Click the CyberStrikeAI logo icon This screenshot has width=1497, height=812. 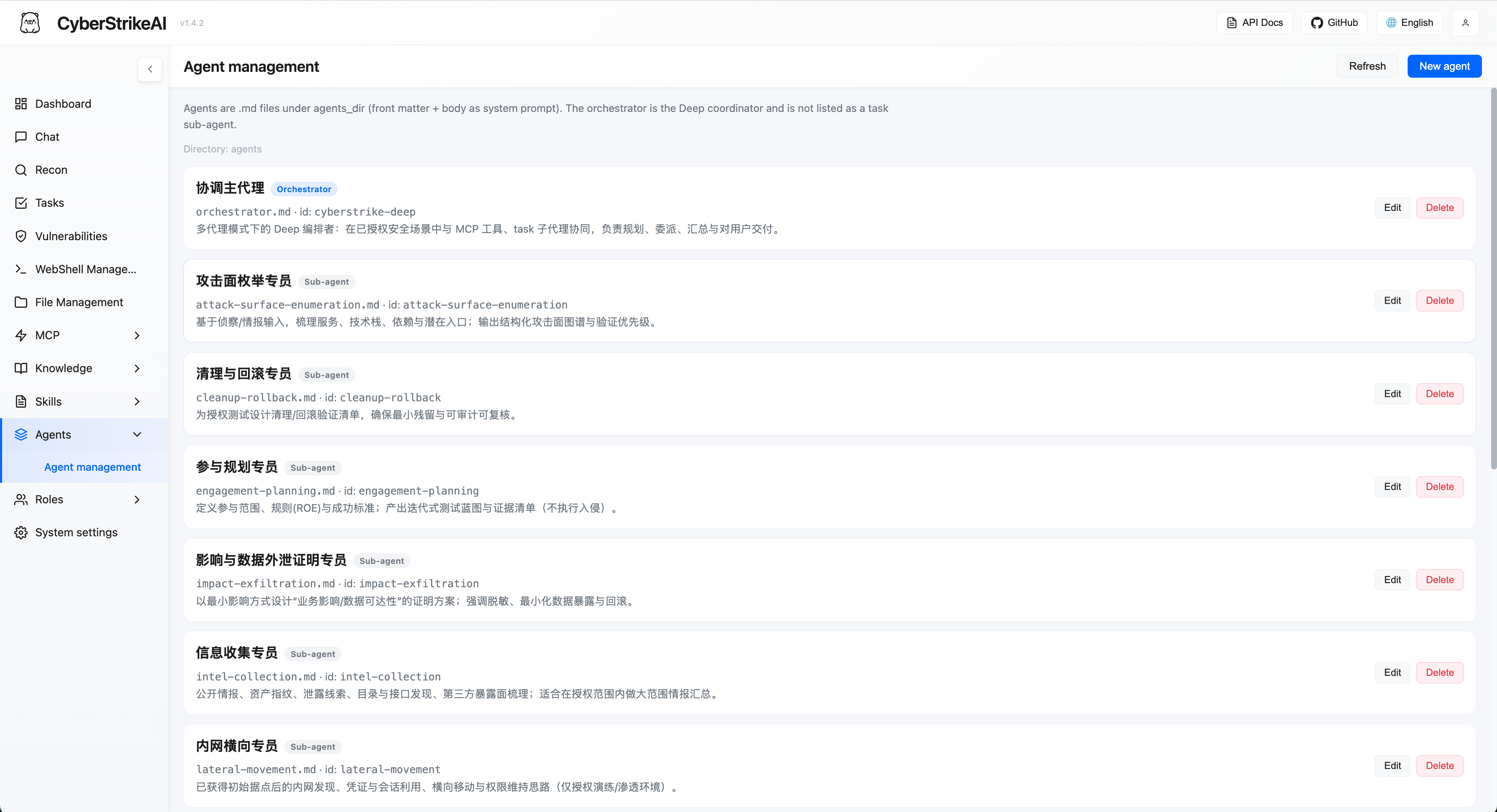[x=30, y=23]
